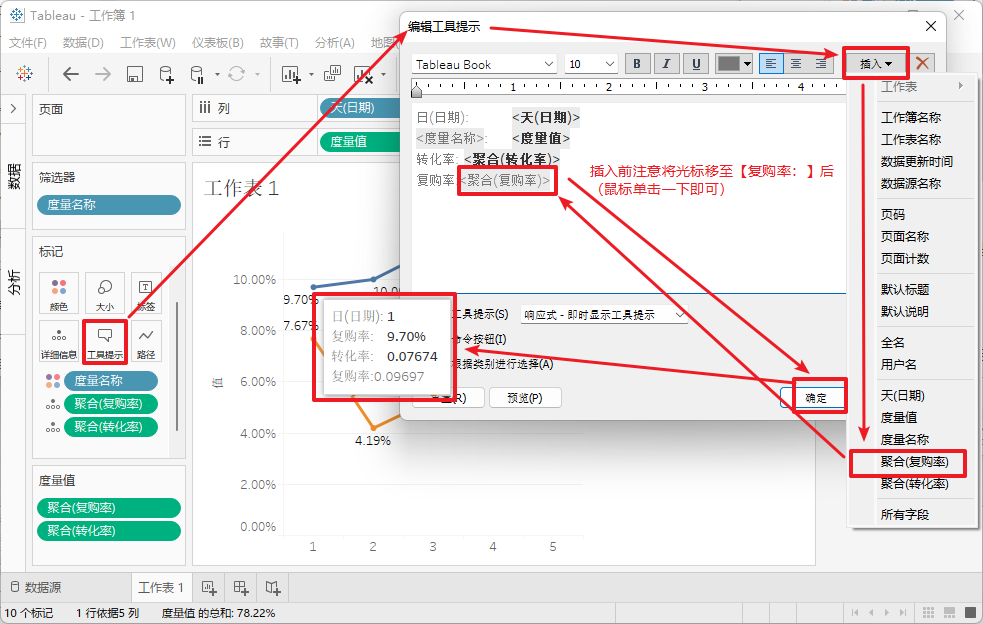This screenshot has height=624, width=983.
Task: Open the 标签 label mark card
Action: (146, 293)
